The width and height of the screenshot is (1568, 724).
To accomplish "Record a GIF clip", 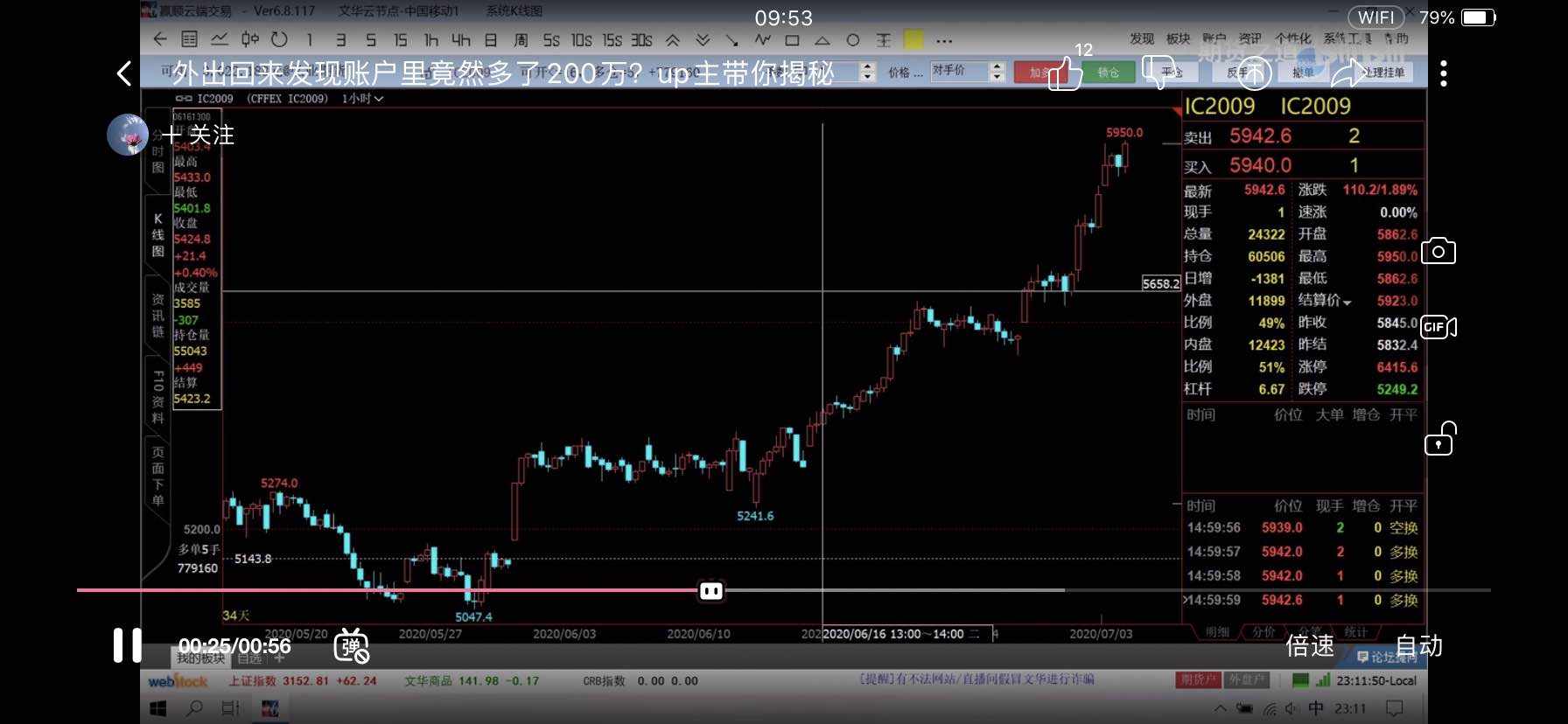I will coord(1438,327).
